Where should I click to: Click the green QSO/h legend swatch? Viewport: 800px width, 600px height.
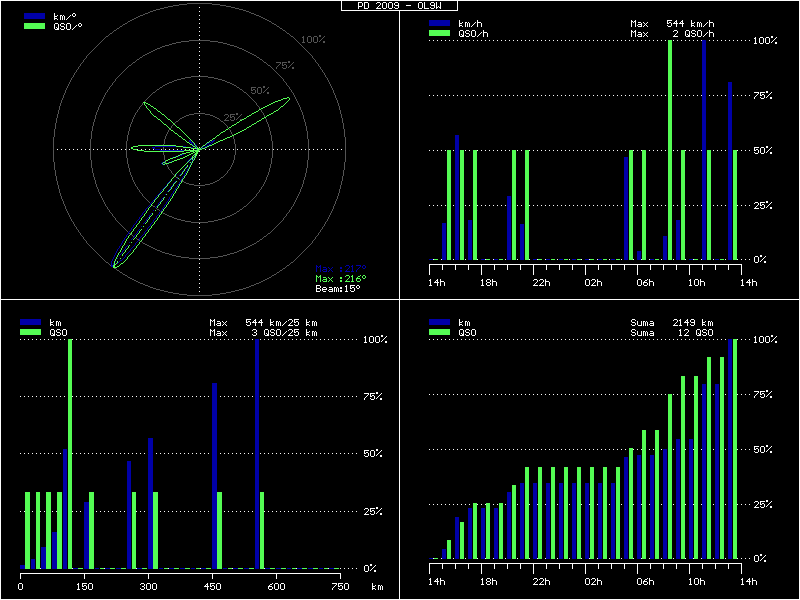(439, 33)
